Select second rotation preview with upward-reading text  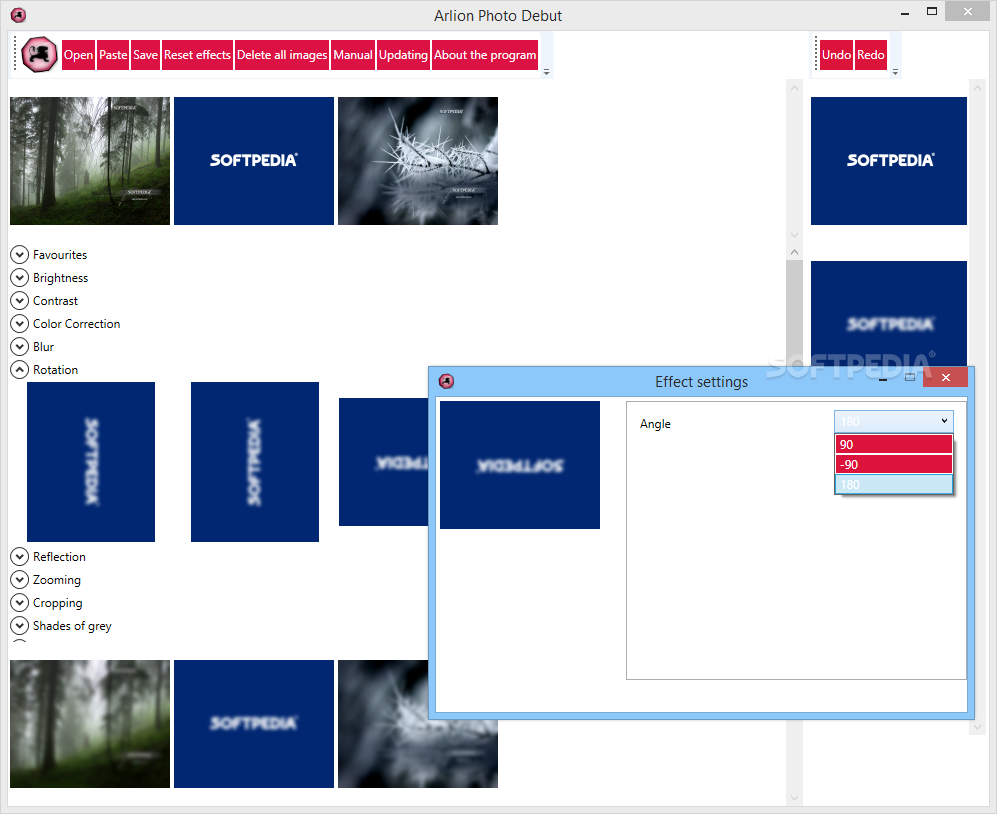pos(255,462)
